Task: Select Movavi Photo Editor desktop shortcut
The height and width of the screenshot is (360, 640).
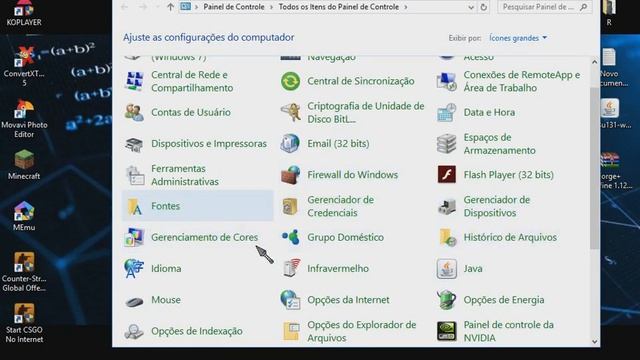Action: click(24, 118)
